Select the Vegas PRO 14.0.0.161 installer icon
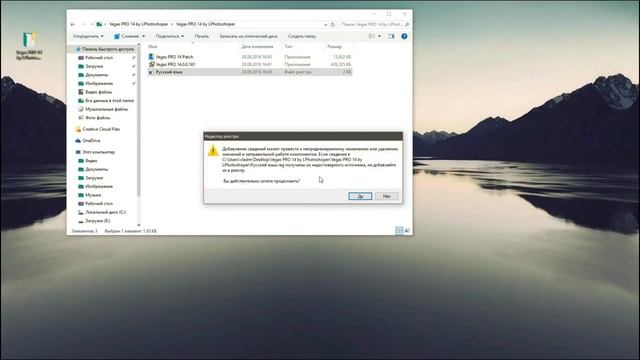The width and height of the screenshot is (640, 360). pyautogui.click(x=151, y=64)
